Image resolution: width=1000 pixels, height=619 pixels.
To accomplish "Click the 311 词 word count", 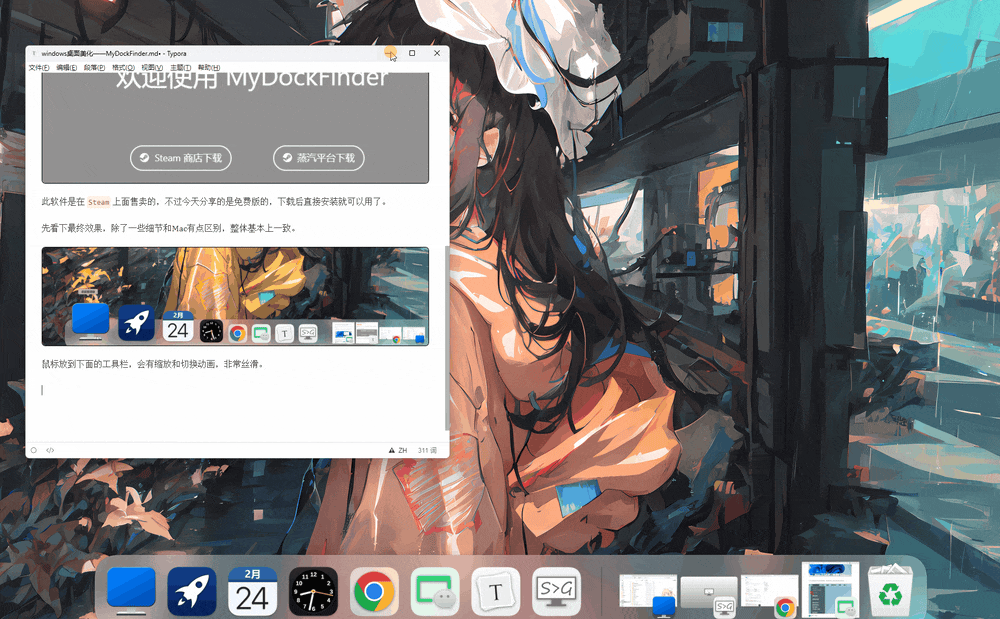I will (x=427, y=450).
